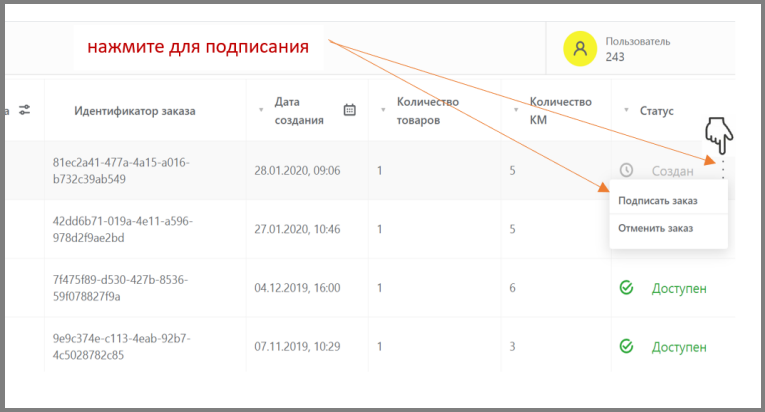Click the clock icon beside Создан
This screenshot has height=412, width=765.
click(626, 170)
